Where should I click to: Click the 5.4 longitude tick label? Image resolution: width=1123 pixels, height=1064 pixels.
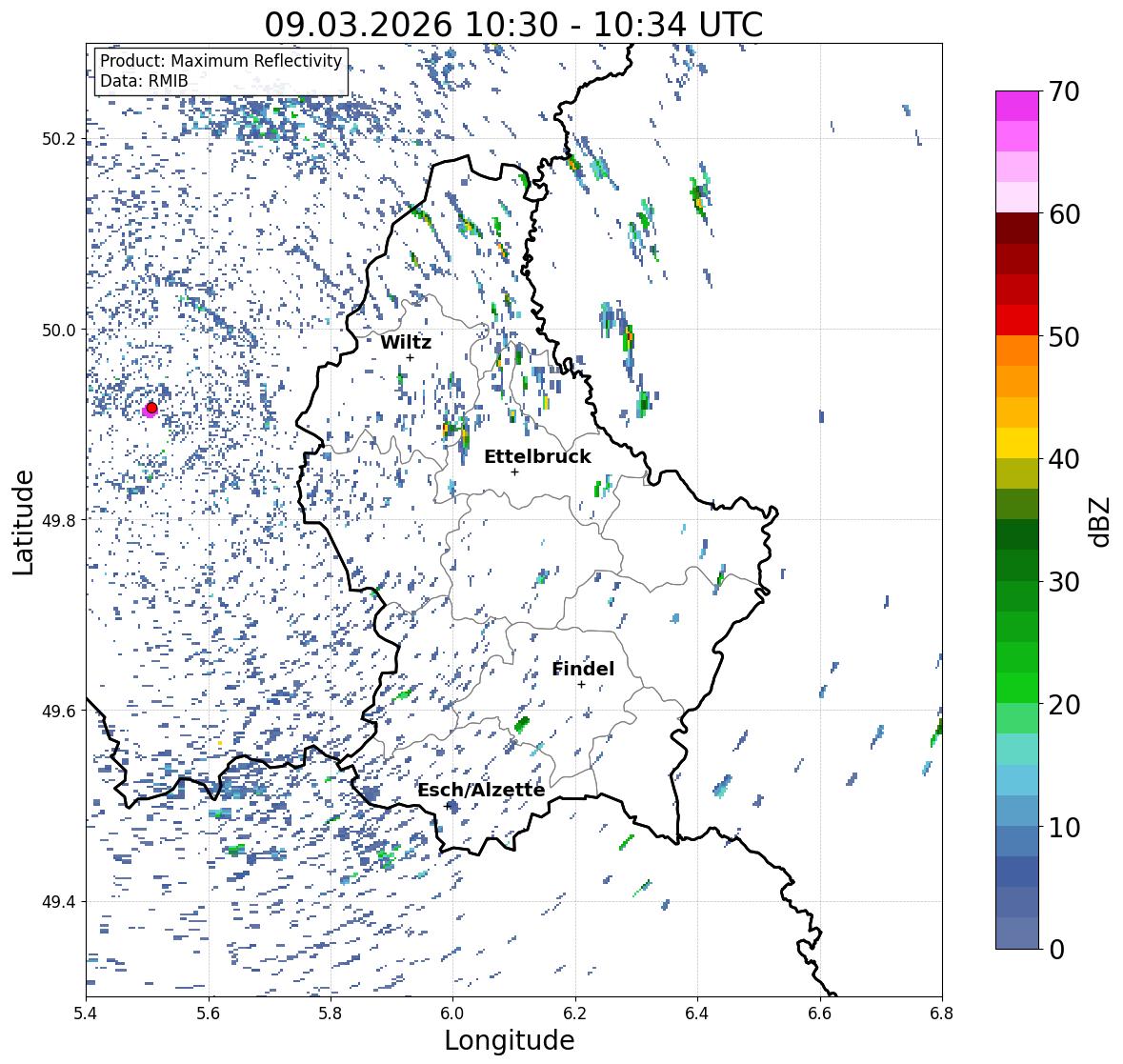(x=86, y=1014)
